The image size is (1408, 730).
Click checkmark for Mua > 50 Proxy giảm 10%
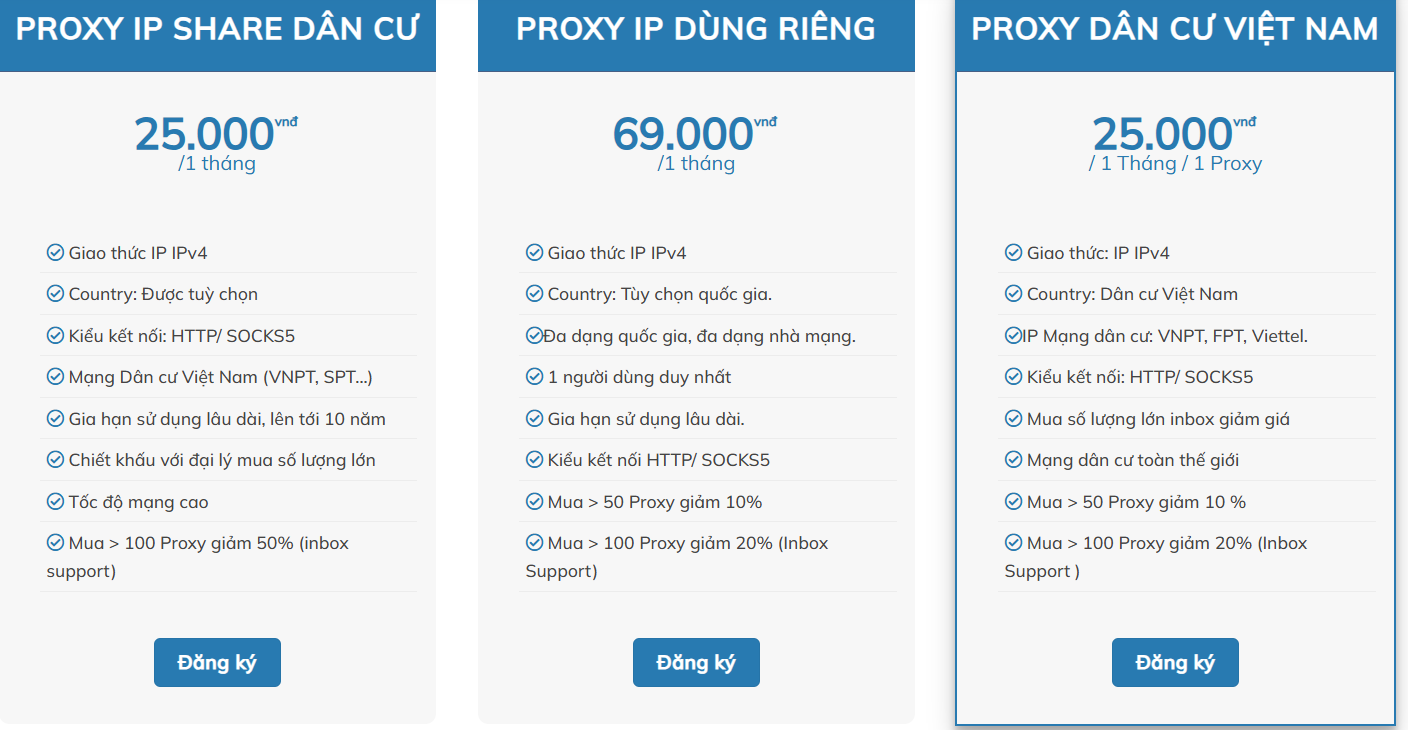pyautogui.click(x=533, y=502)
